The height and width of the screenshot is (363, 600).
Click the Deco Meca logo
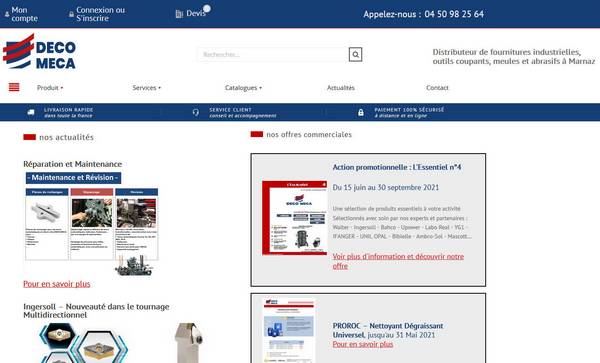tap(39, 51)
